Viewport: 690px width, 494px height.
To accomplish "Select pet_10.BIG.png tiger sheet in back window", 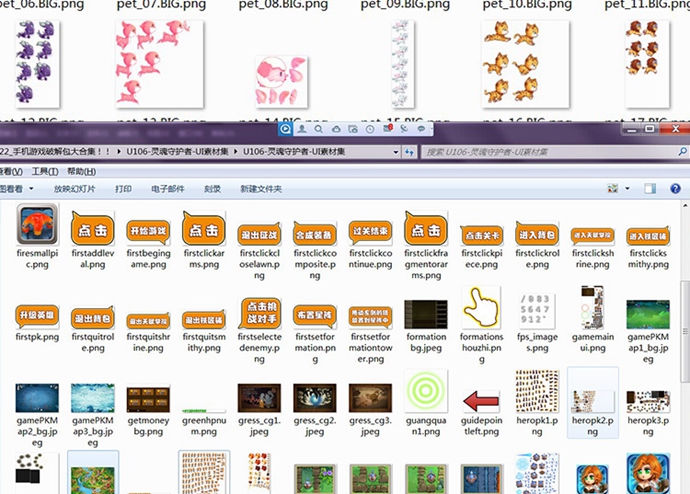I will [x=525, y=64].
